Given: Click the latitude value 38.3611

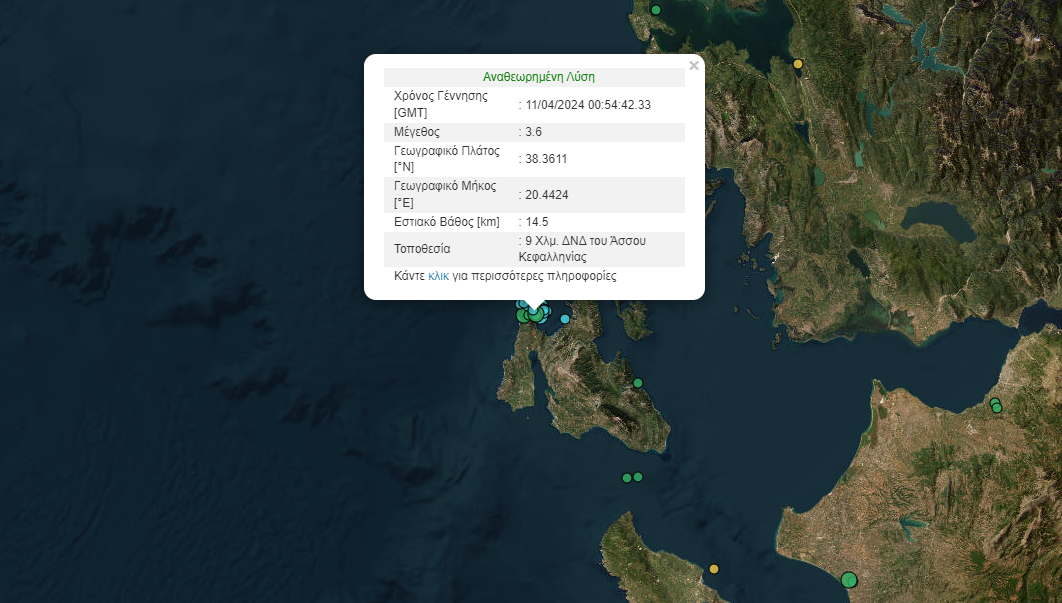Looking at the screenshot, I should (546, 159).
